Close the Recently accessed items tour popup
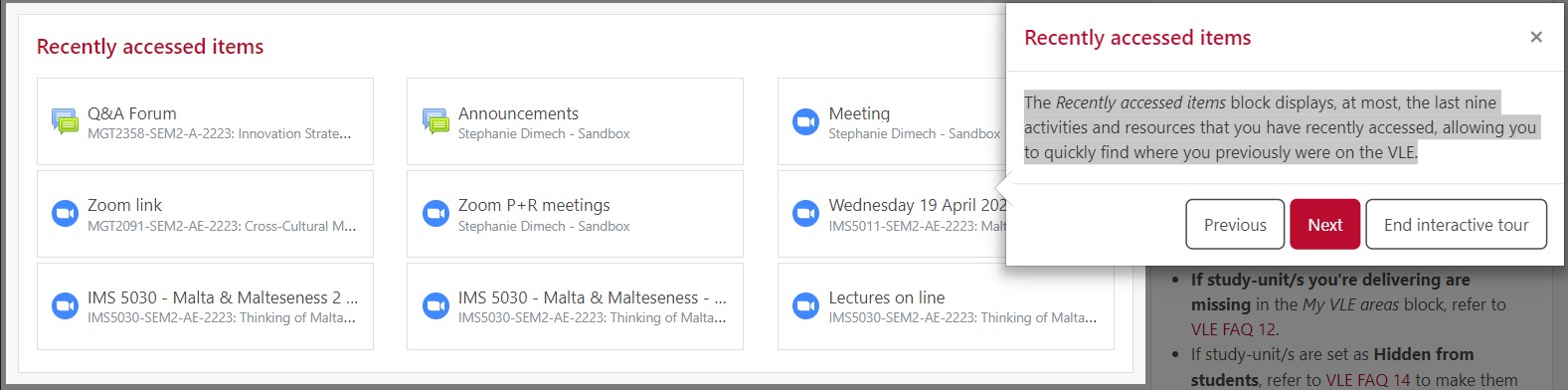This screenshot has height=390, width=1568. click(x=1536, y=37)
